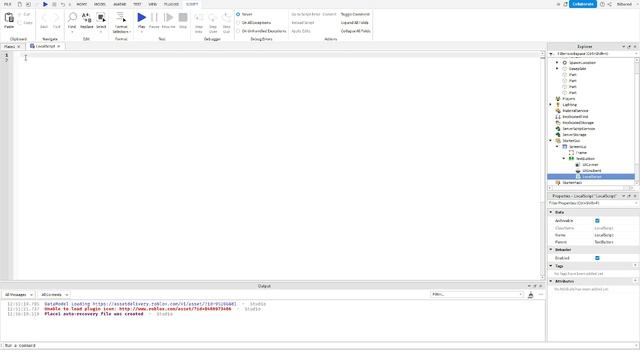Click the Step Over debugger icon
This screenshot has height=360, width=640.
(x=213, y=18)
